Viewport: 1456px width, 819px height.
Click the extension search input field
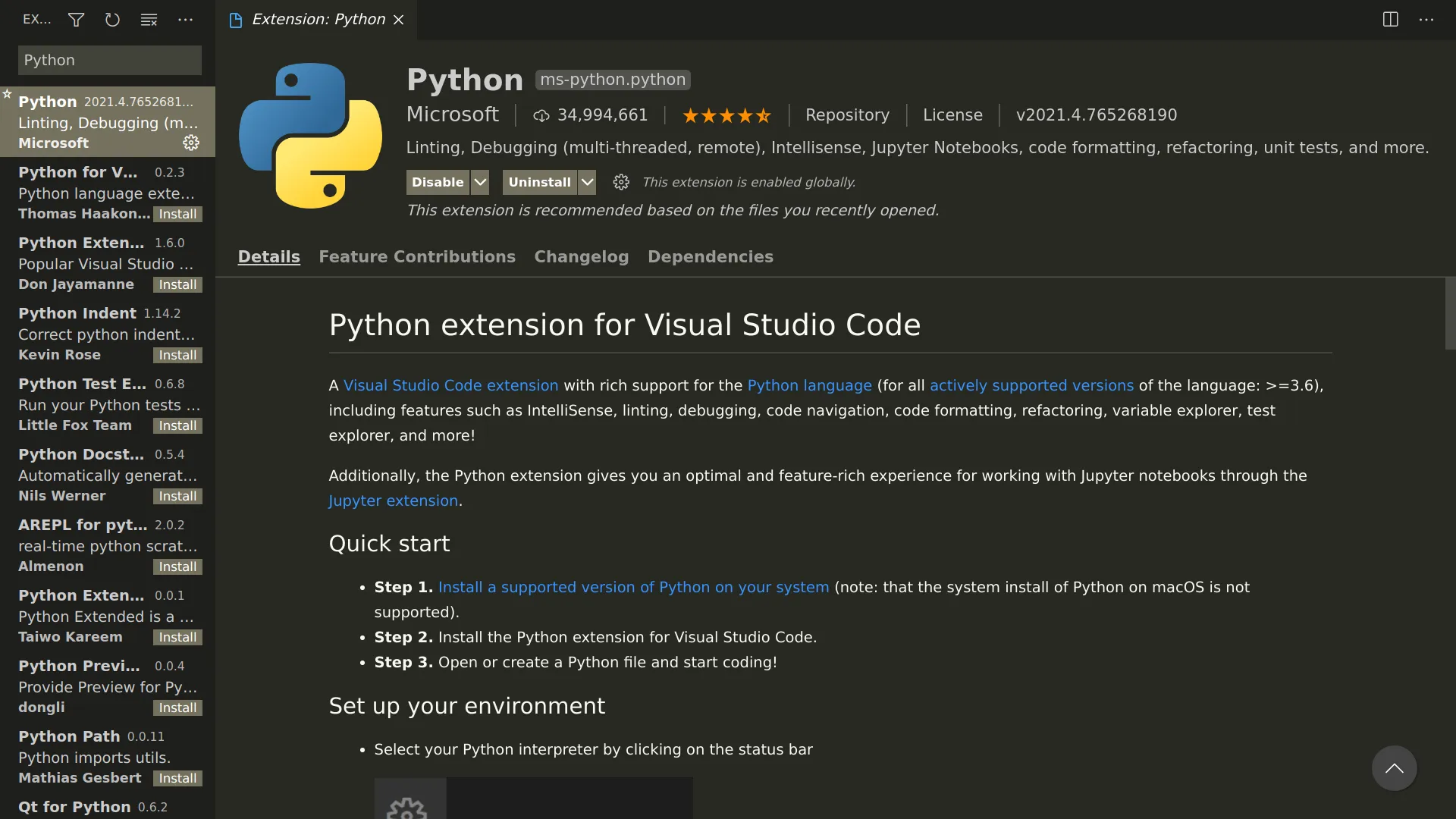click(x=108, y=60)
